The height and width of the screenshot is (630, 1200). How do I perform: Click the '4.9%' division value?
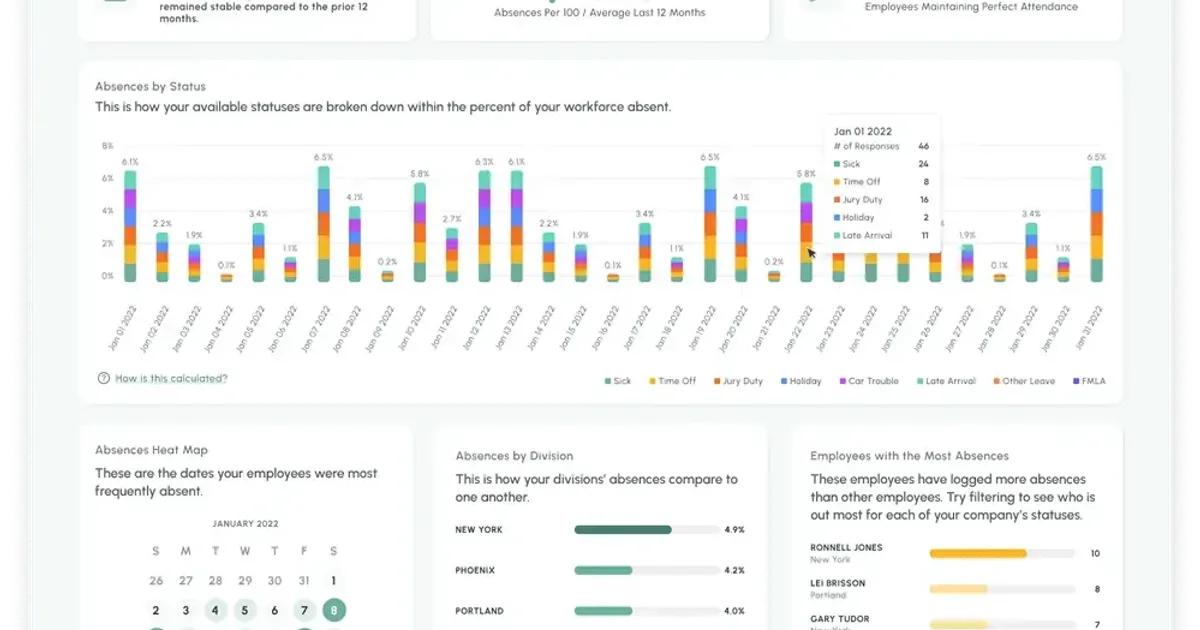tap(735, 530)
